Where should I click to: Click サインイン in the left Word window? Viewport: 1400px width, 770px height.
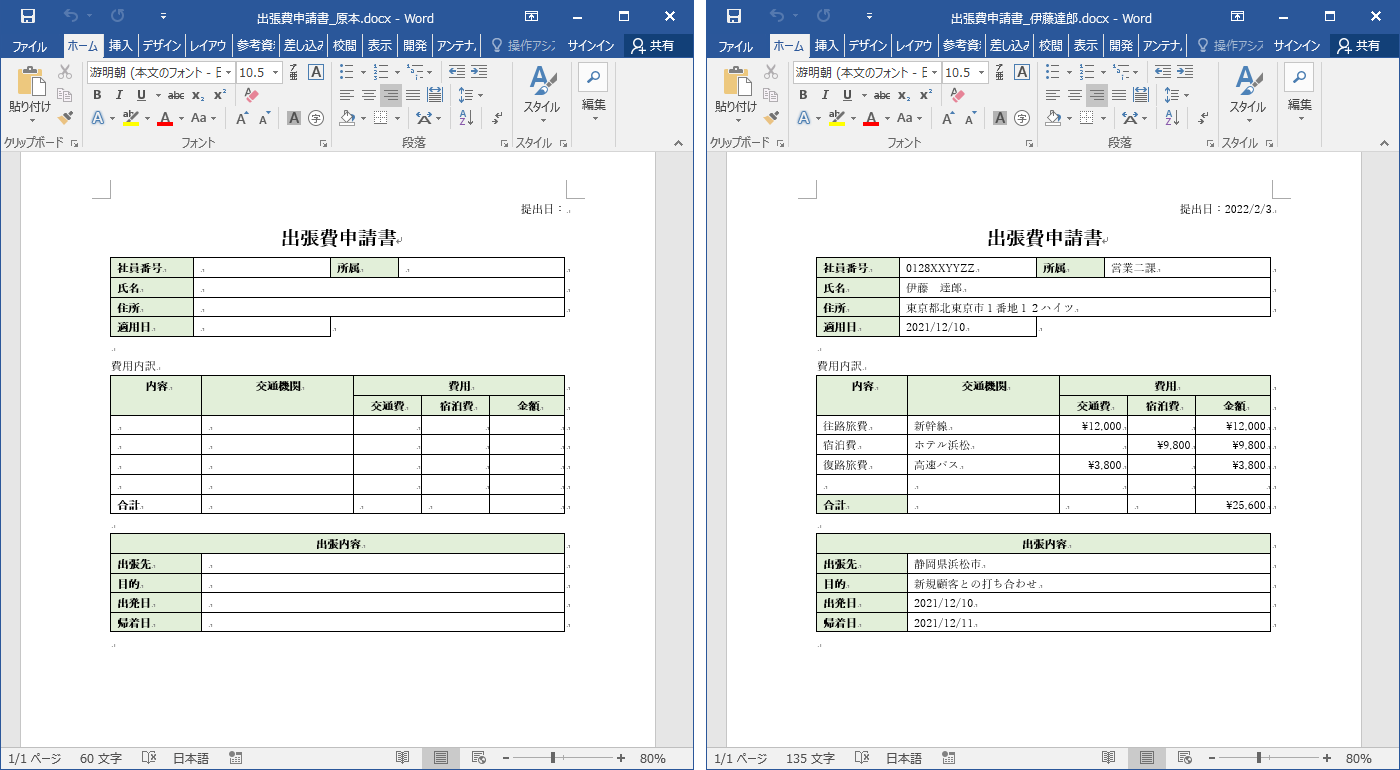click(x=591, y=46)
